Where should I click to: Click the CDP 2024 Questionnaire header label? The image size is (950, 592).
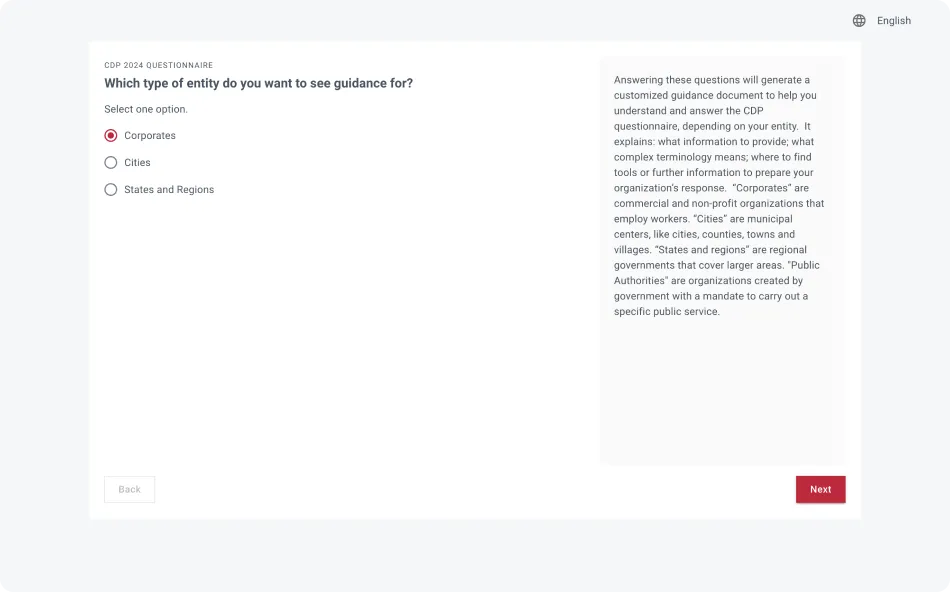158,65
